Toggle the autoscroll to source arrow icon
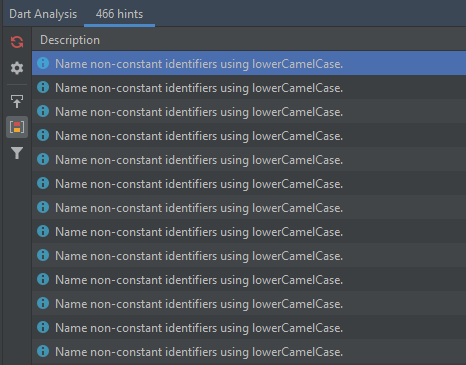 pyautogui.click(x=17, y=101)
